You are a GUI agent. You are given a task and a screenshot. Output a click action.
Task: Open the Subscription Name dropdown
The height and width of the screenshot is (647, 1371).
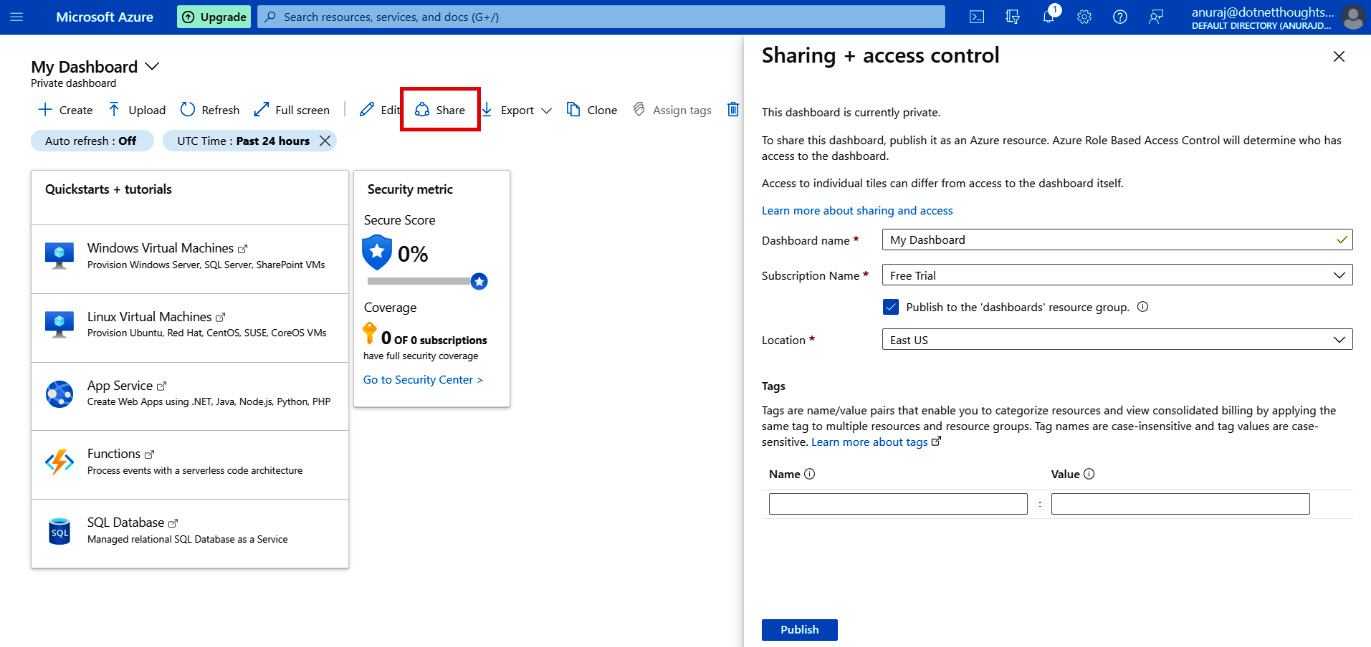pos(1117,275)
